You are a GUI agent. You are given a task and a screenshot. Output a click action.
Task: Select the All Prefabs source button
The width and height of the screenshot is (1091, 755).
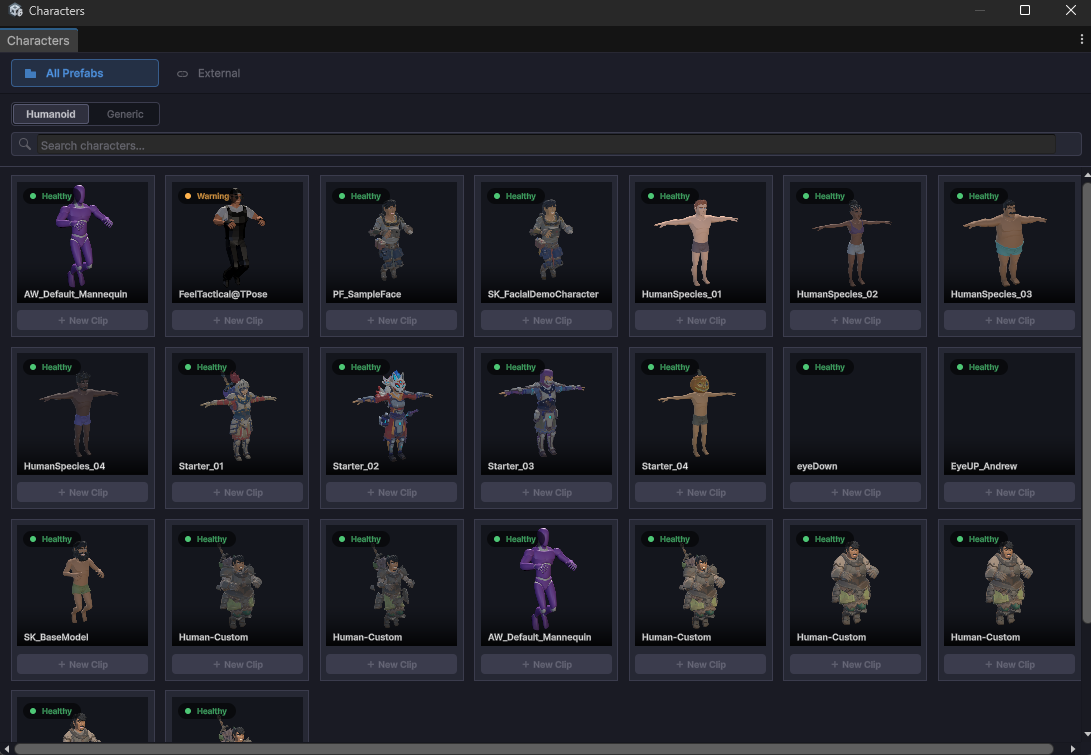tap(85, 73)
